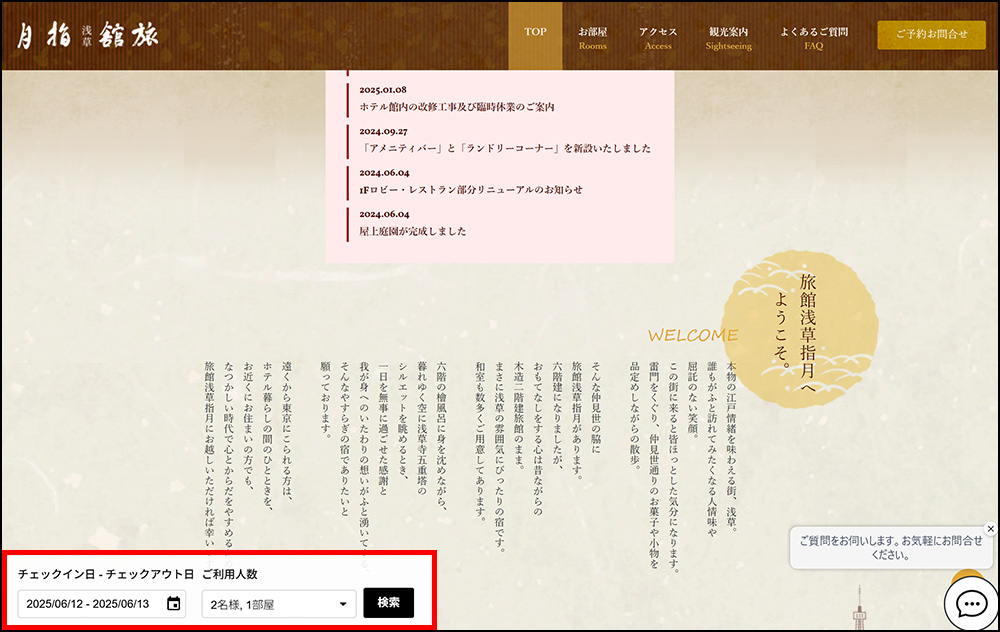Image resolution: width=1000 pixels, height=632 pixels.
Task: Dismiss the chat prompt with the X
Action: point(990,528)
